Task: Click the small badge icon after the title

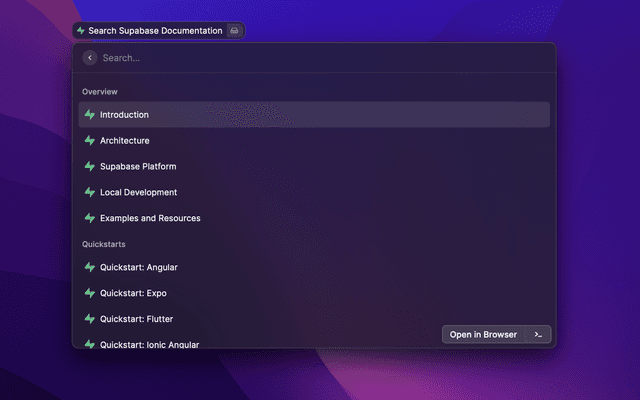Action: coord(234,31)
